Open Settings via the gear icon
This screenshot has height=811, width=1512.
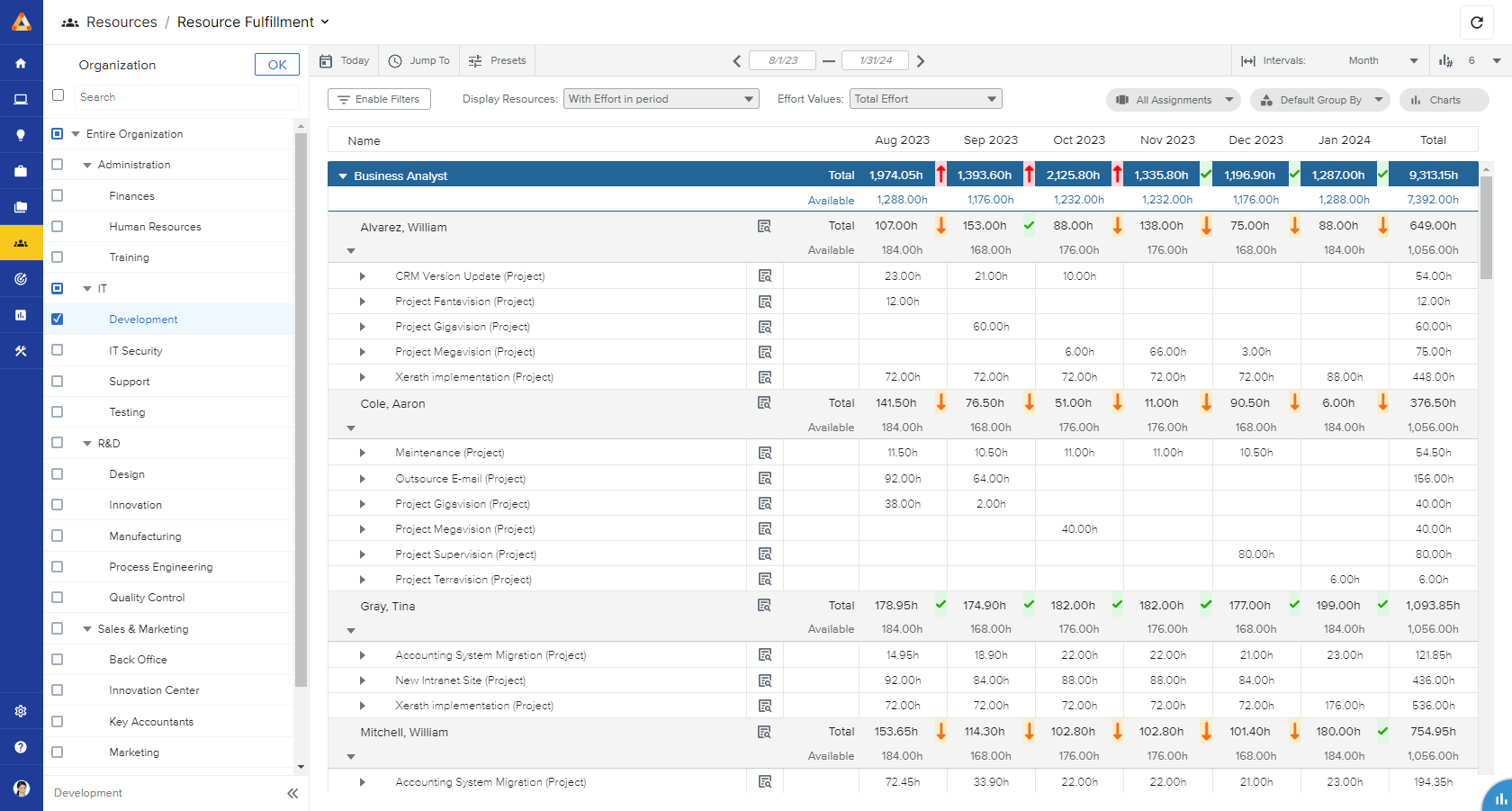(x=21, y=710)
